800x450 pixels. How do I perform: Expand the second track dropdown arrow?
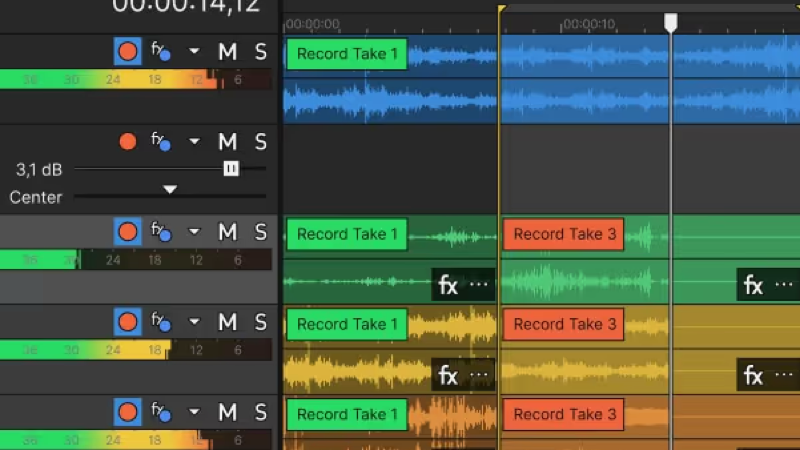click(194, 141)
